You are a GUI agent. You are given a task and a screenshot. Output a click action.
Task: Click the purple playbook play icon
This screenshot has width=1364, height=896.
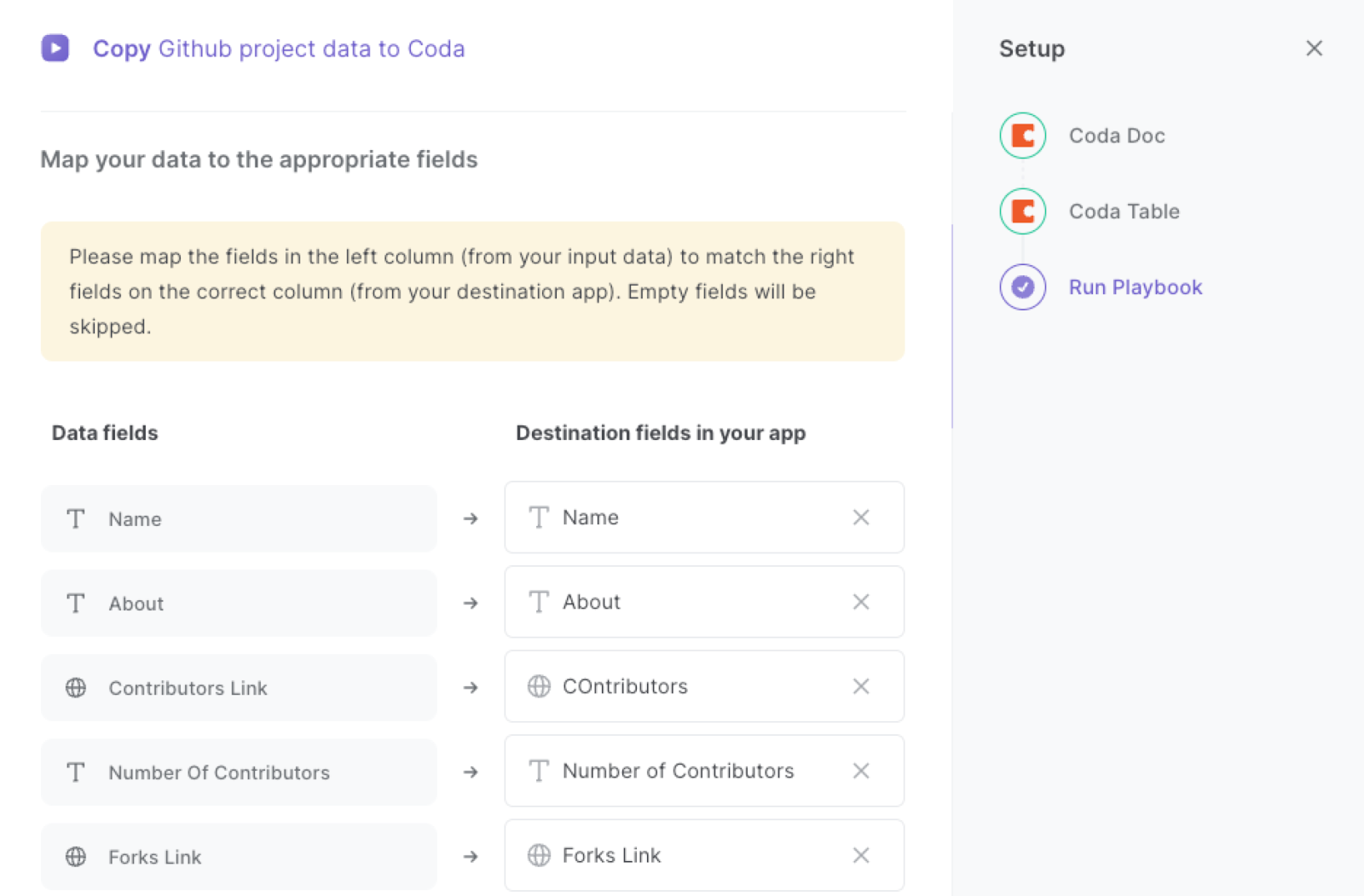[x=55, y=48]
